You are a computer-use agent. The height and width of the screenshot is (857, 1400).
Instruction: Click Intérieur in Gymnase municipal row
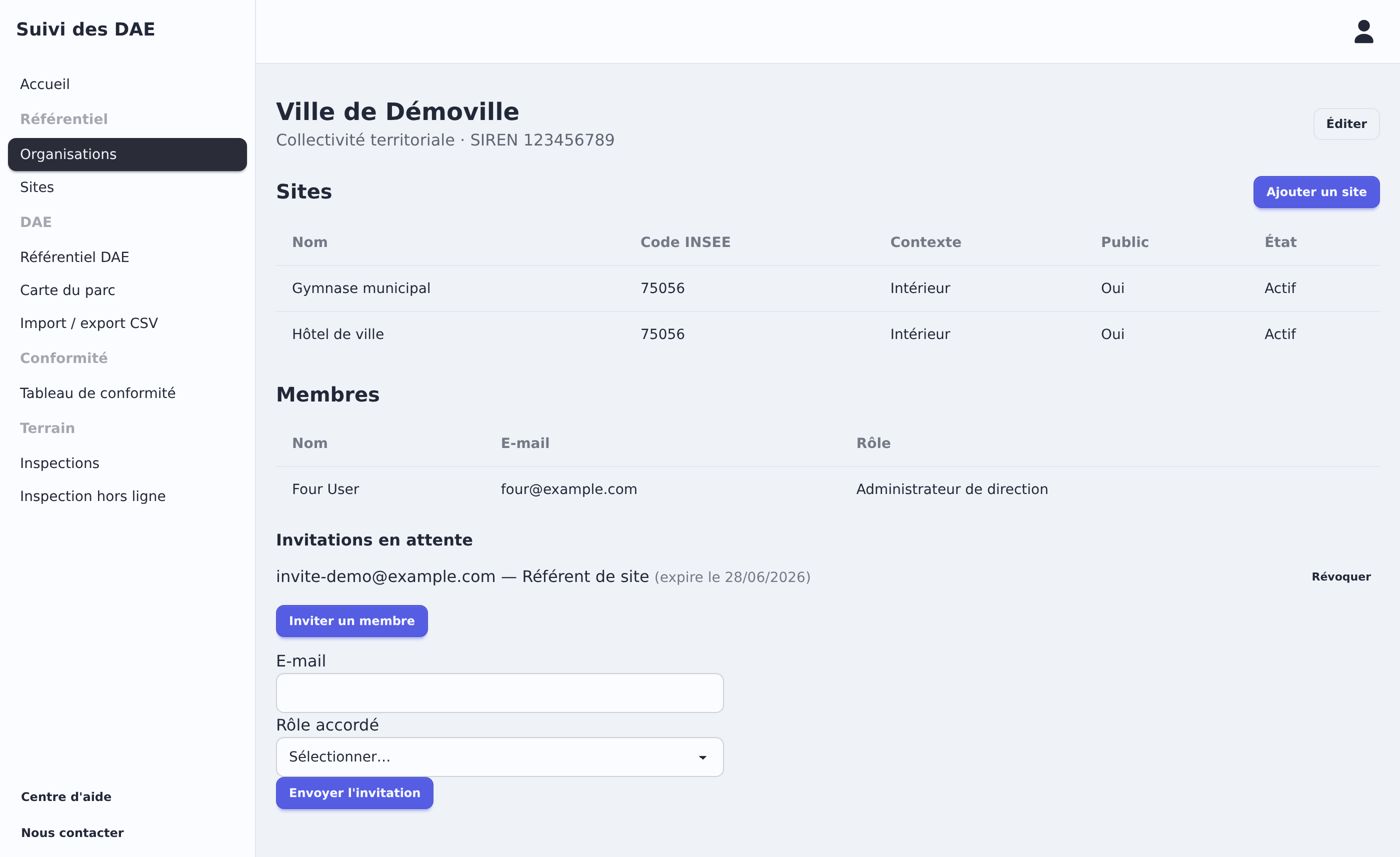pyautogui.click(x=920, y=288)
